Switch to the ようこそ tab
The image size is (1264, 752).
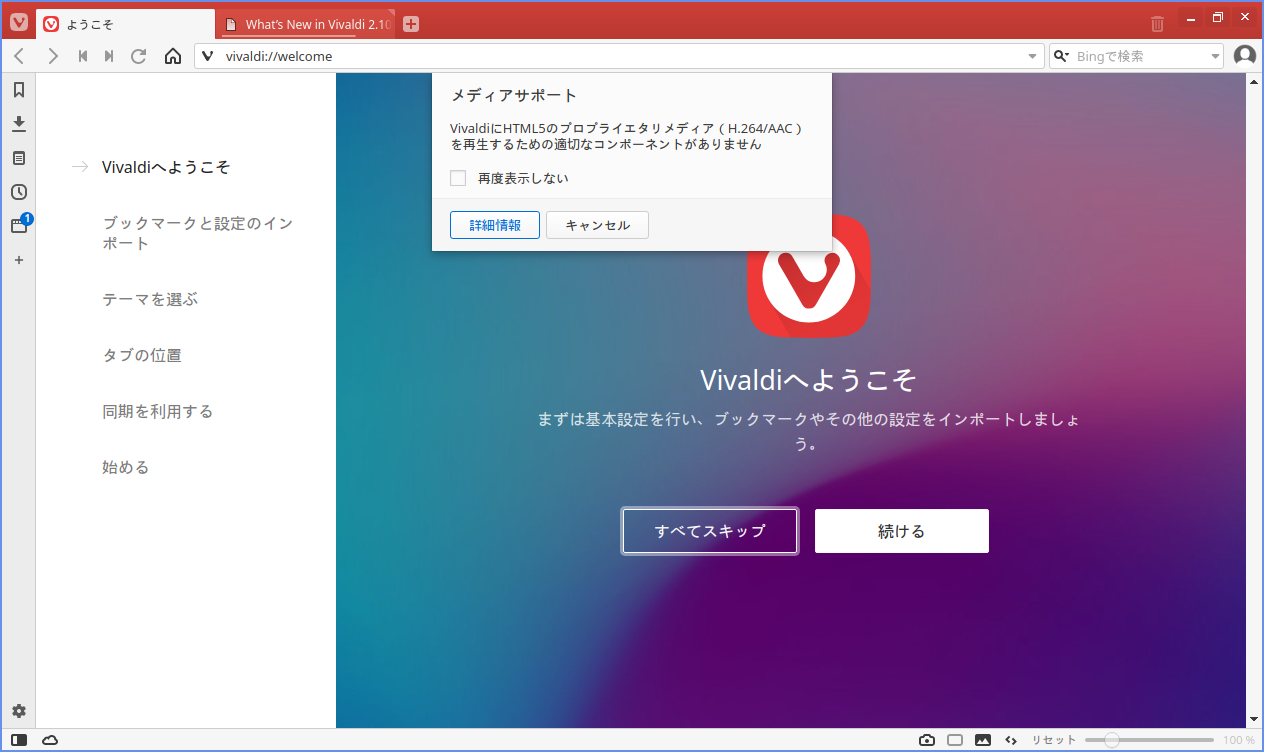(126, 24)
